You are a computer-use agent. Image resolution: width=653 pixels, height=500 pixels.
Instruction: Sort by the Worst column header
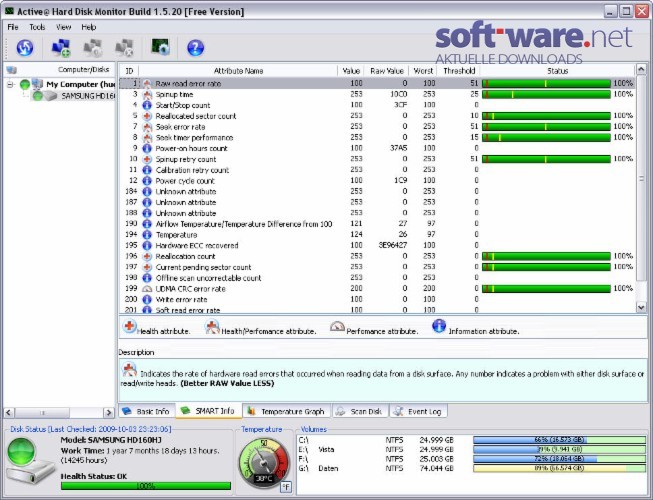(423, 71)
